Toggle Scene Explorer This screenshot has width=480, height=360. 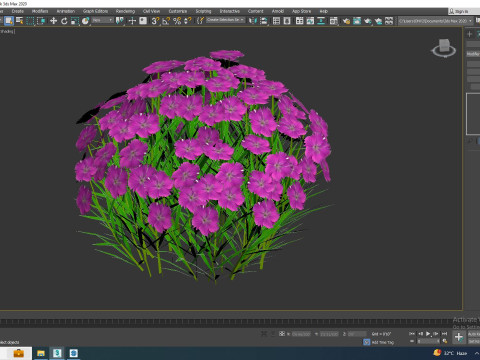point(276,21)
